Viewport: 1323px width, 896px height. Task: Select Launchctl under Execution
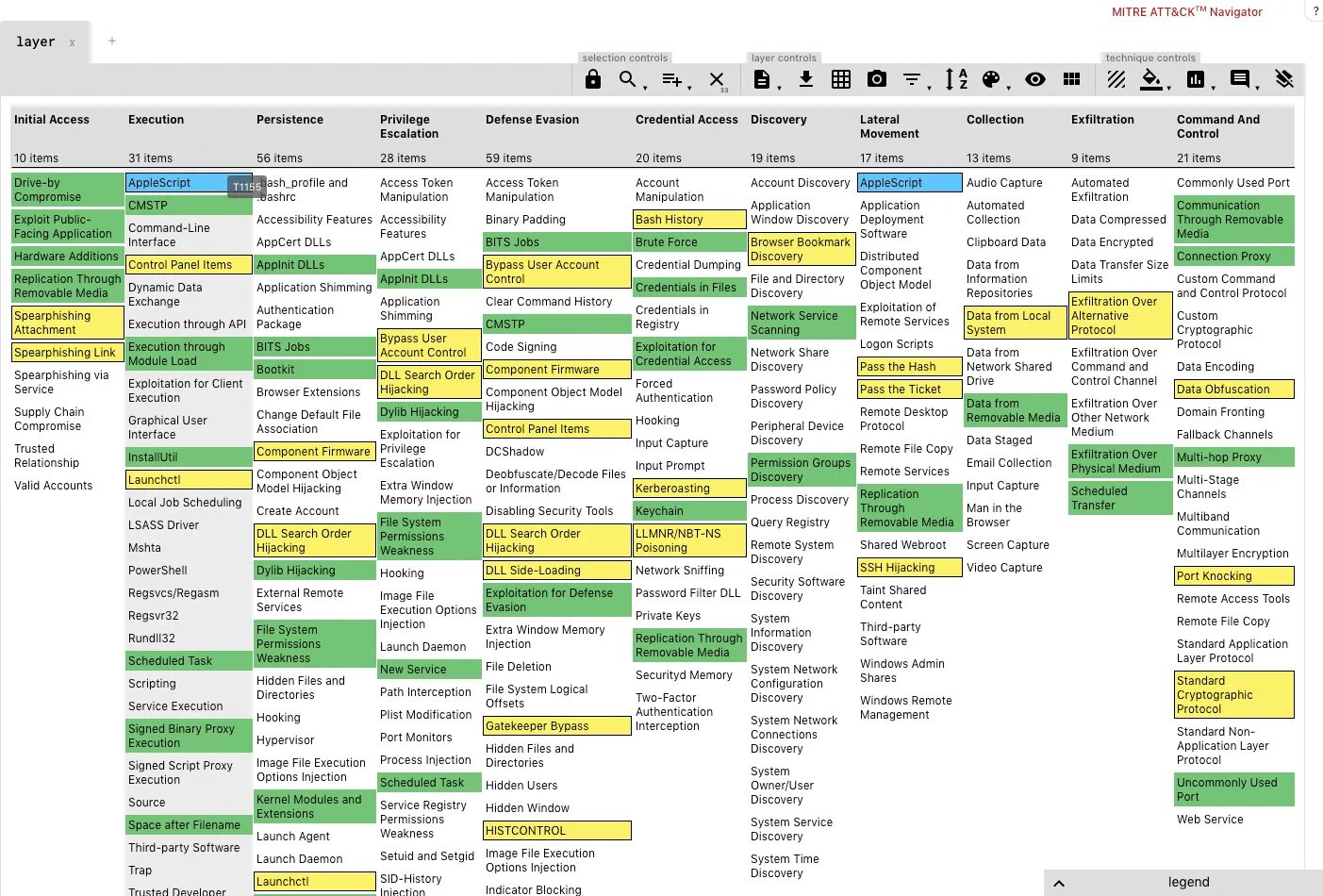click(x=189, y=480)
